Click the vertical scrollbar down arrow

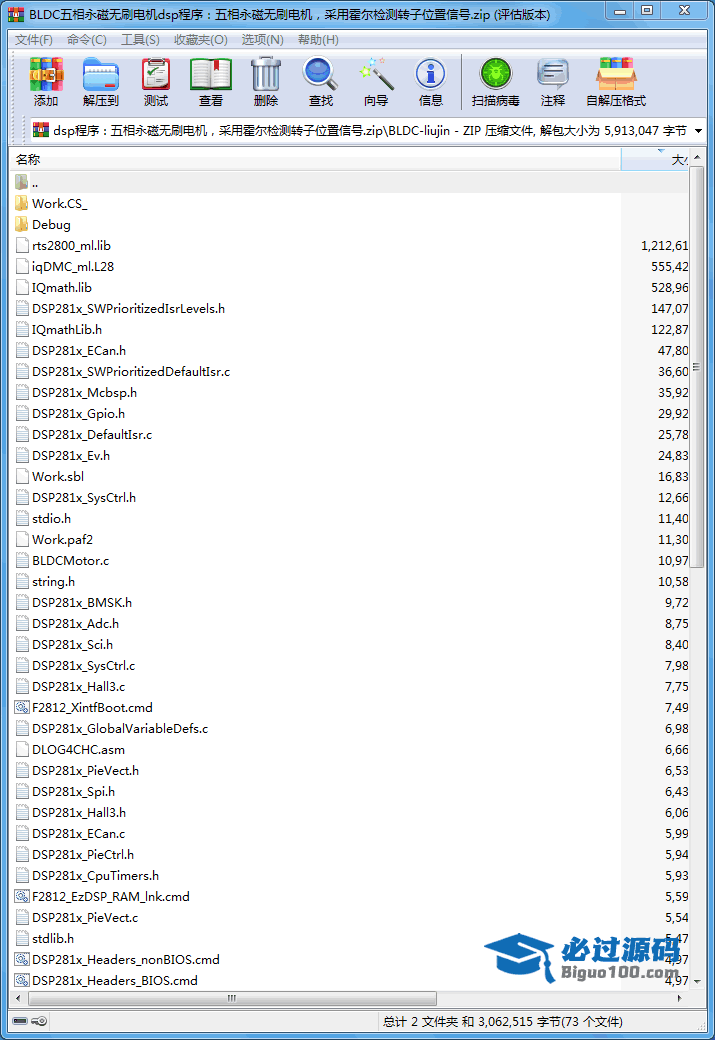(x=696, y=981)
